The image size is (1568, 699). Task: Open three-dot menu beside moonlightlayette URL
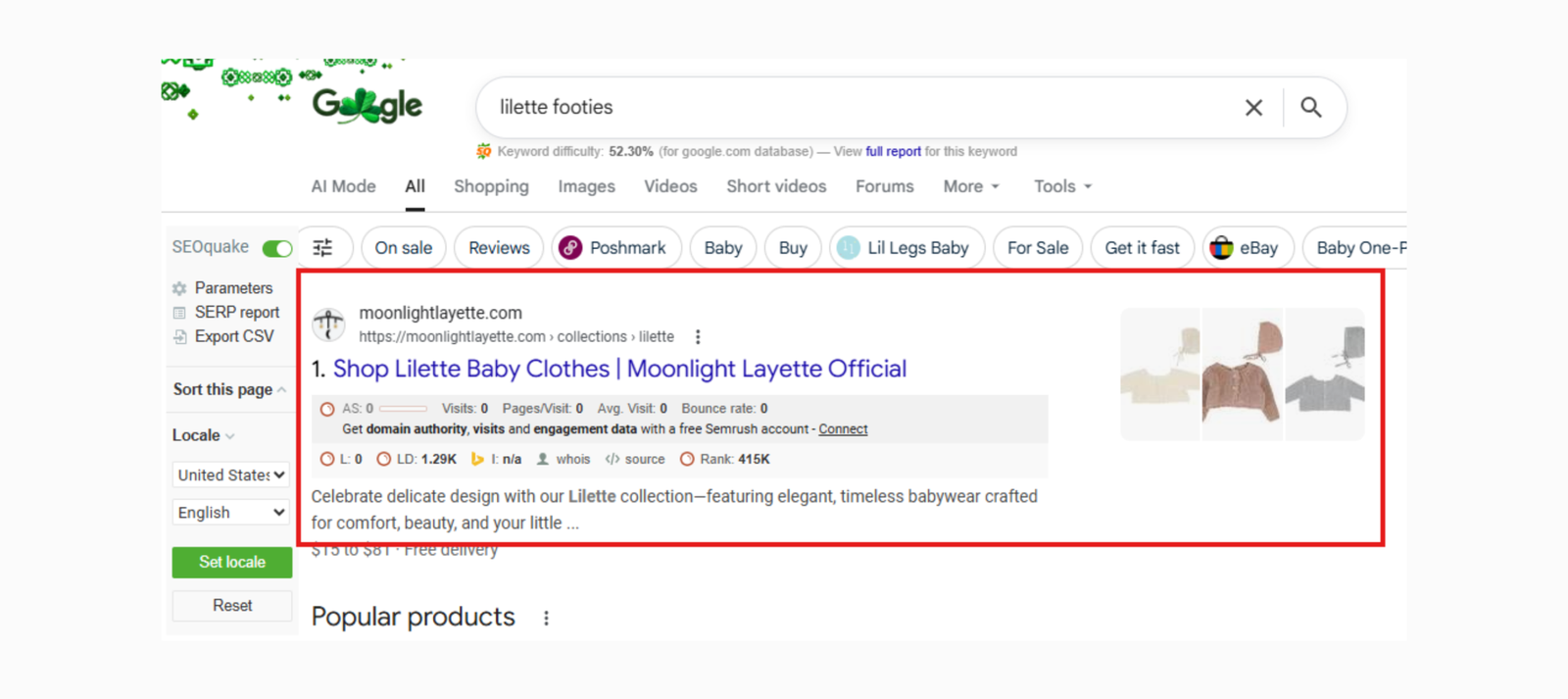[x=698, y=337]
